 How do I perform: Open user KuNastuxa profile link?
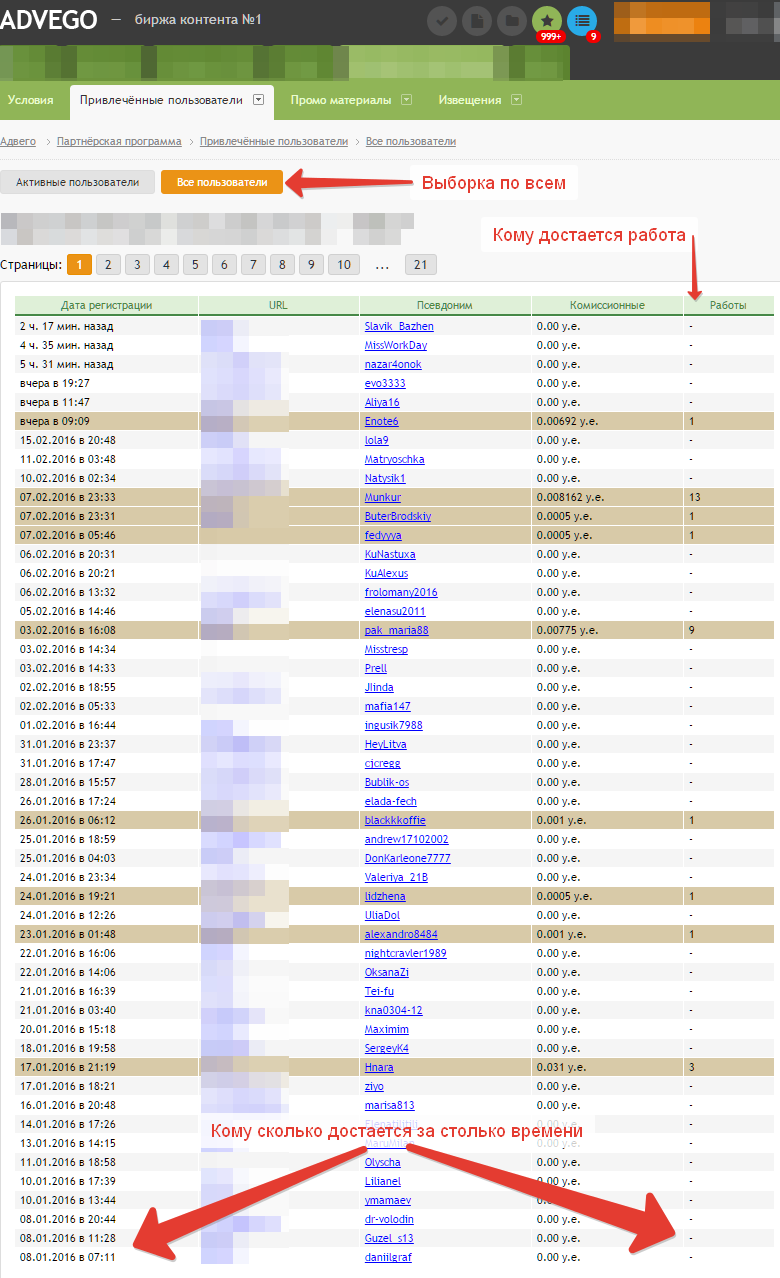pos(390,554)
